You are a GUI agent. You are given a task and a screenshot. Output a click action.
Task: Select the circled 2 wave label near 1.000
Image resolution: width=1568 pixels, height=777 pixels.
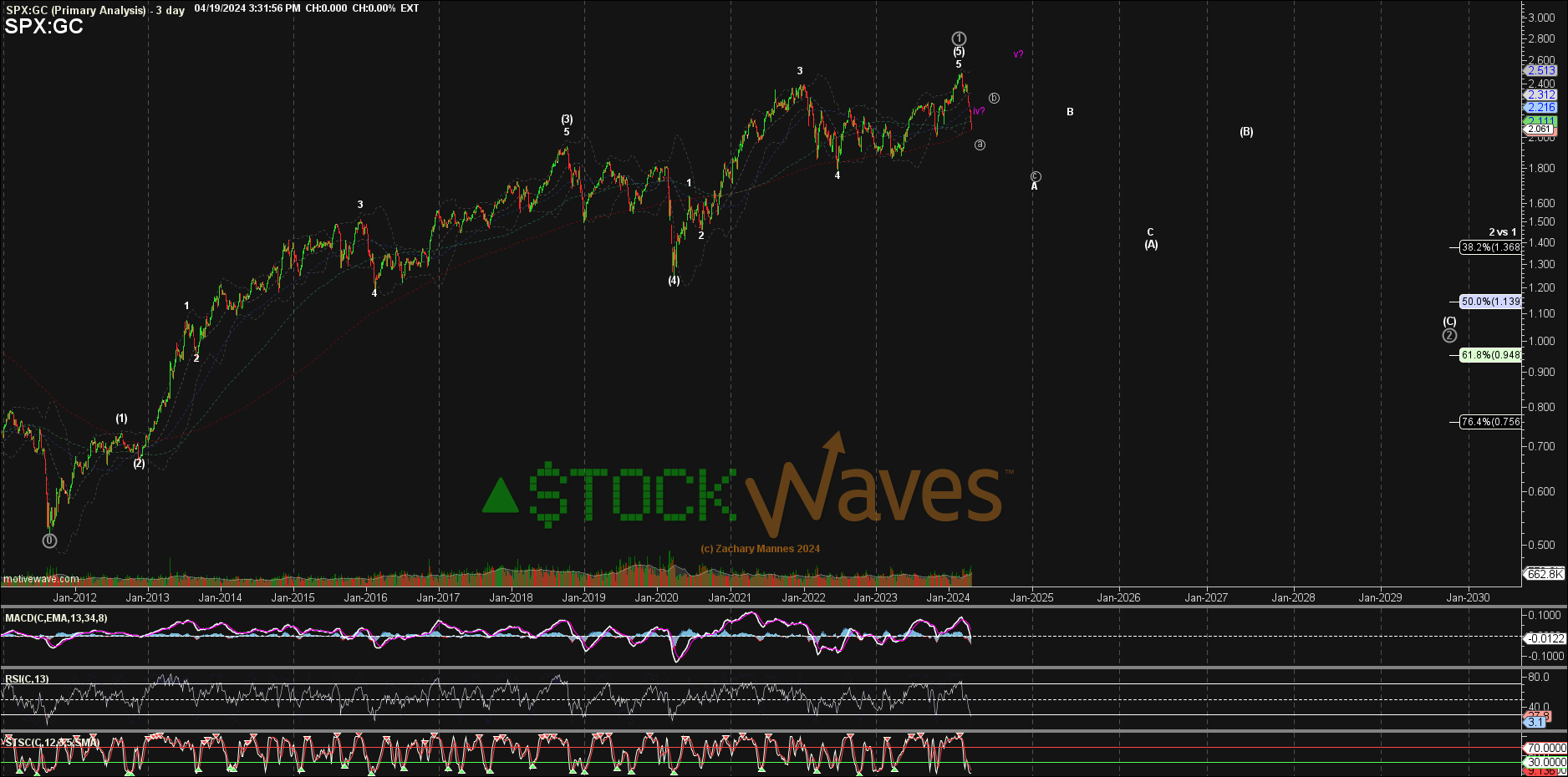click(x=1449, y=335)
